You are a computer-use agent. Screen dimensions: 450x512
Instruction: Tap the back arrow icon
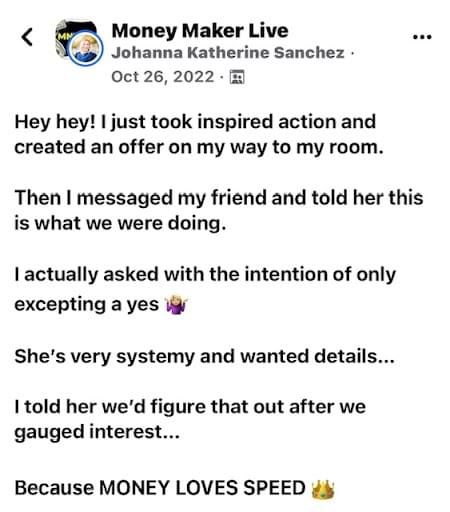27,37
